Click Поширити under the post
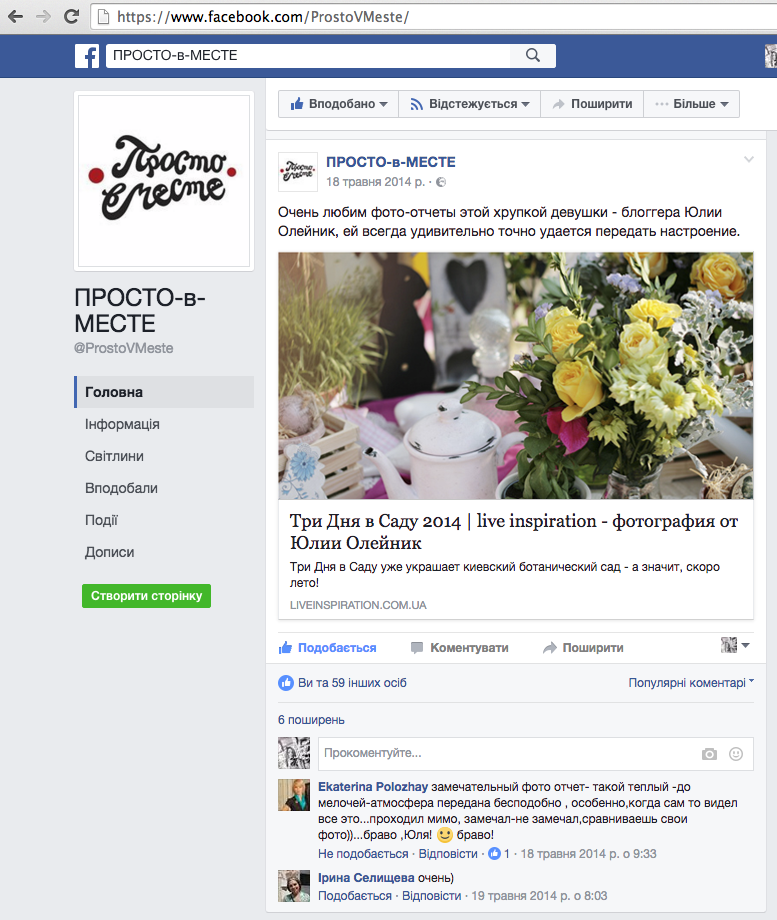This screenshot has width=777, height=920. pyautogui.click(x=583, y=648)
